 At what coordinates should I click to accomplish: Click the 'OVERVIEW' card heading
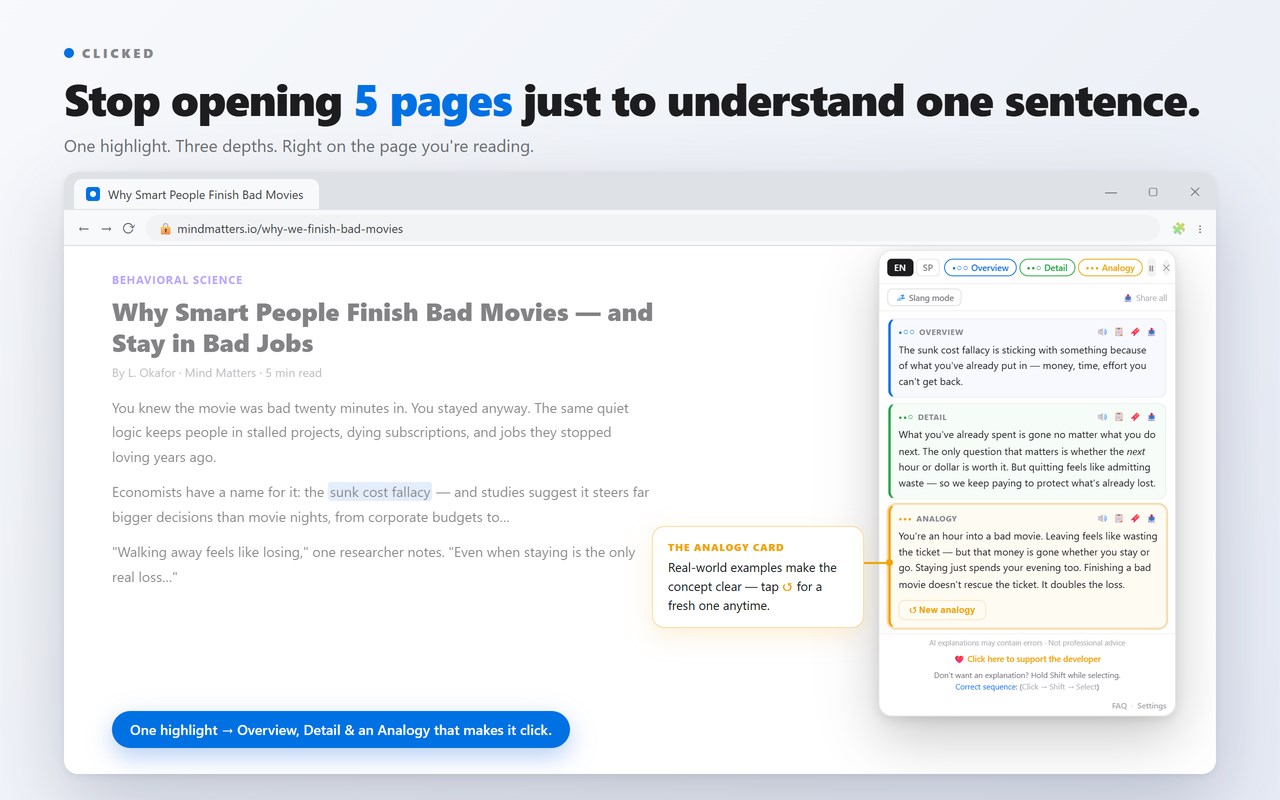(x=941, y=332)
